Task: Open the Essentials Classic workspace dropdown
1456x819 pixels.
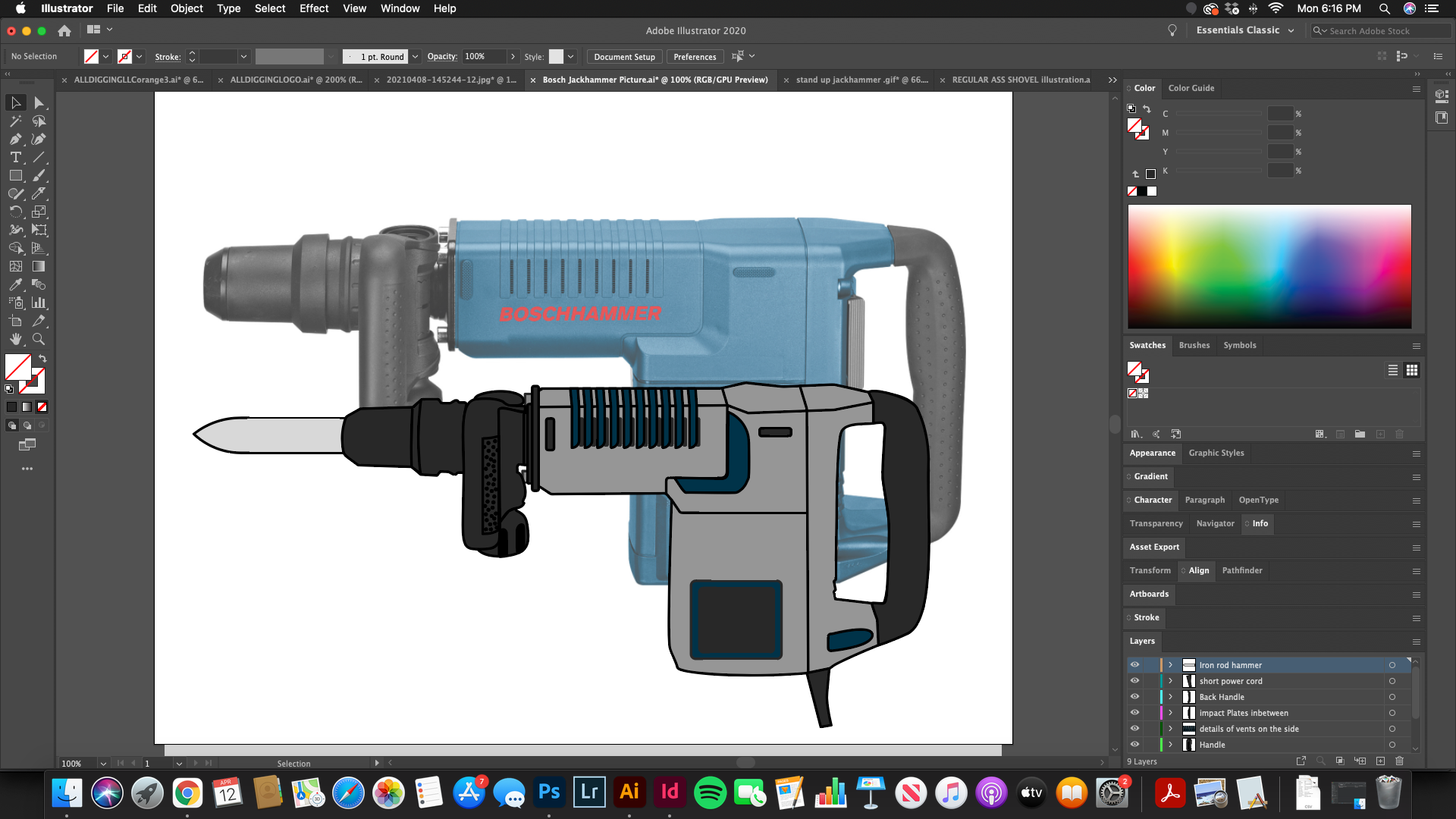Action: [x=1245, y=30]
